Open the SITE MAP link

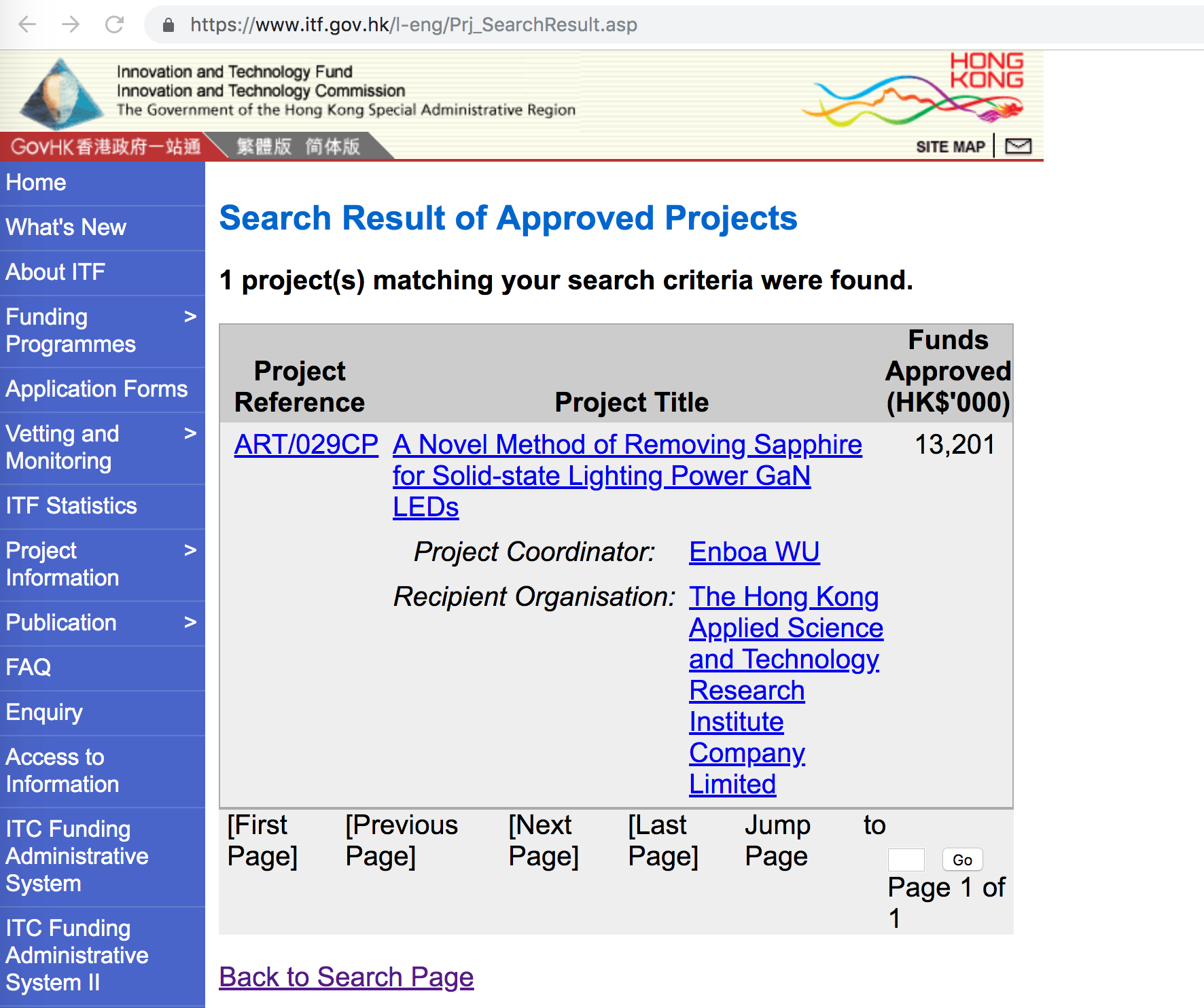coord(950,147)
